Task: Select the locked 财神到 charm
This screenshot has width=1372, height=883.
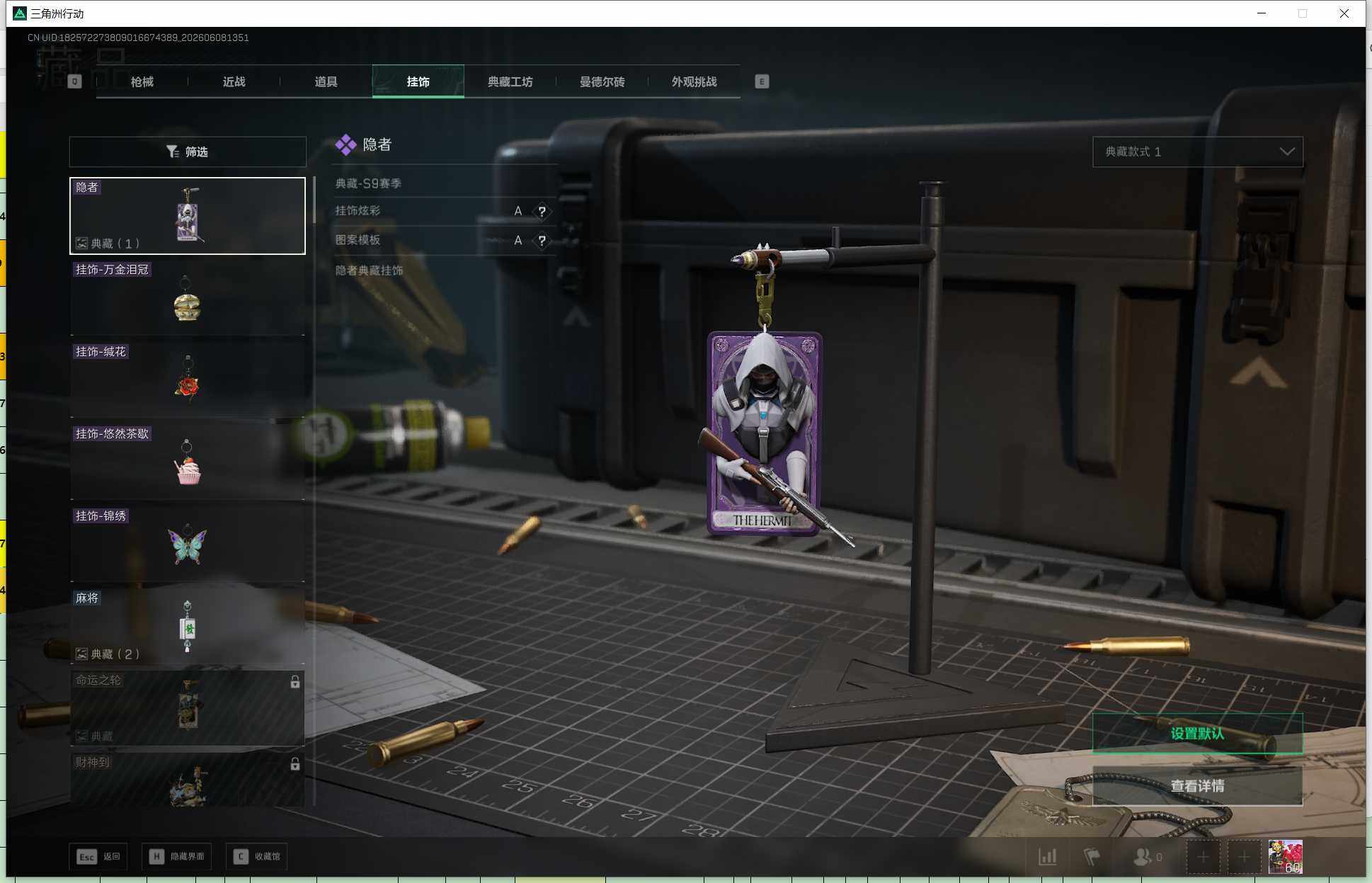Action: click(x=188, y=779)
